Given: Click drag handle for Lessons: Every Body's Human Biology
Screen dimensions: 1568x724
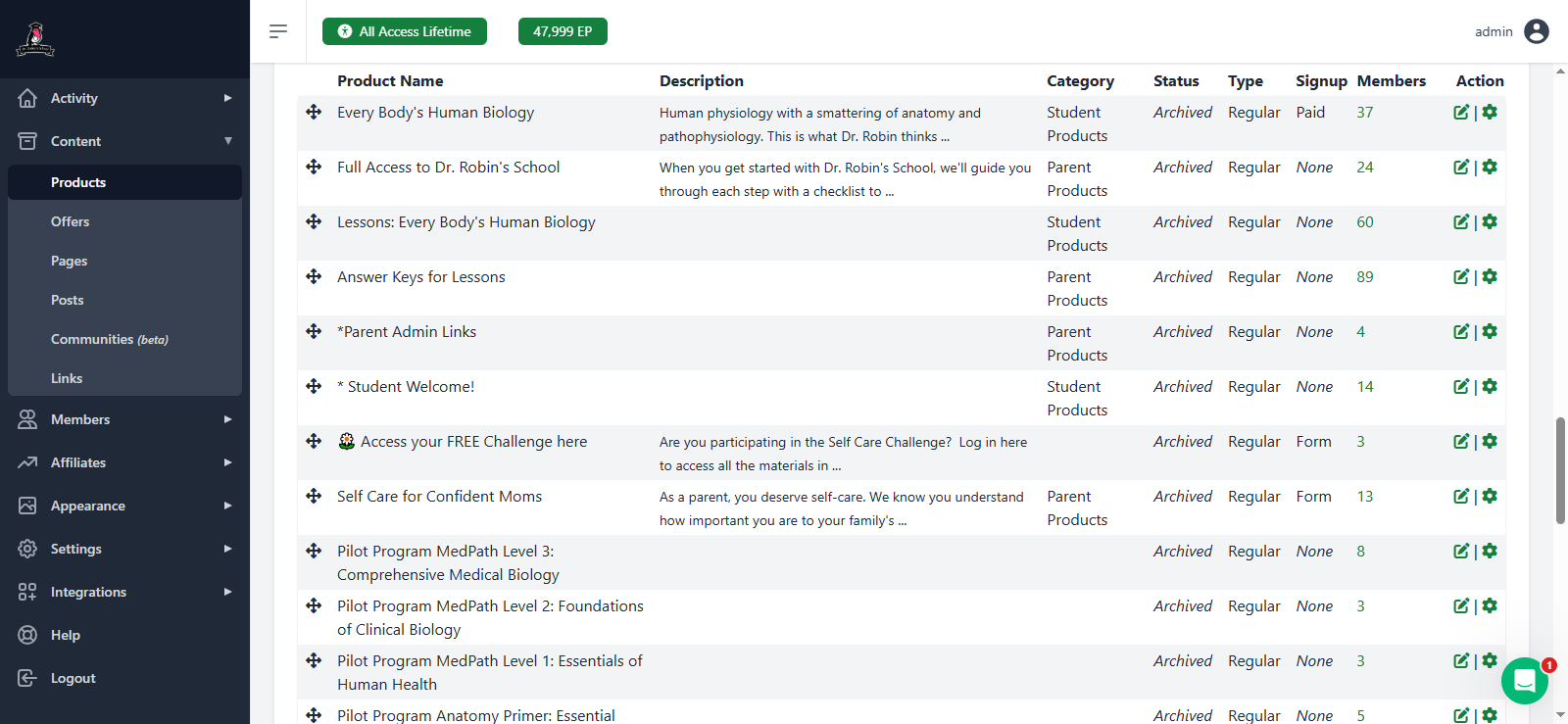Looking at the screenshot, I should (314, 222).
